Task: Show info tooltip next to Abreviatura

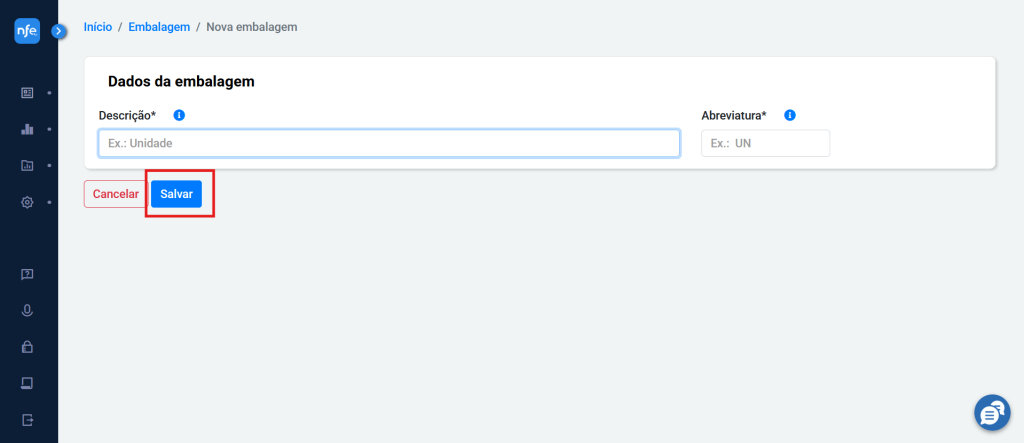Action: pos(790,115)
